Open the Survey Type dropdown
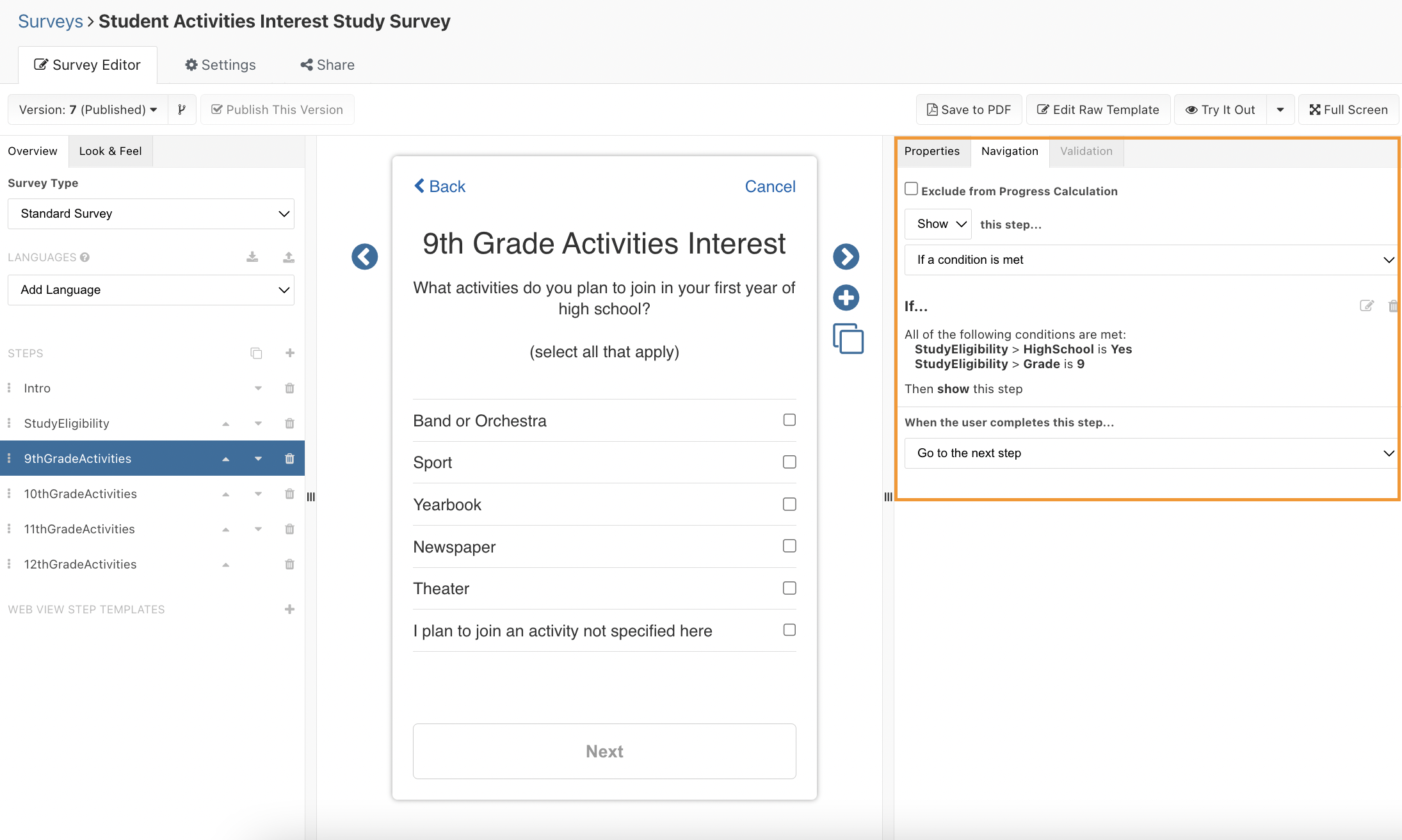This screenshot has height=840, width=1402. coord(151,214)
